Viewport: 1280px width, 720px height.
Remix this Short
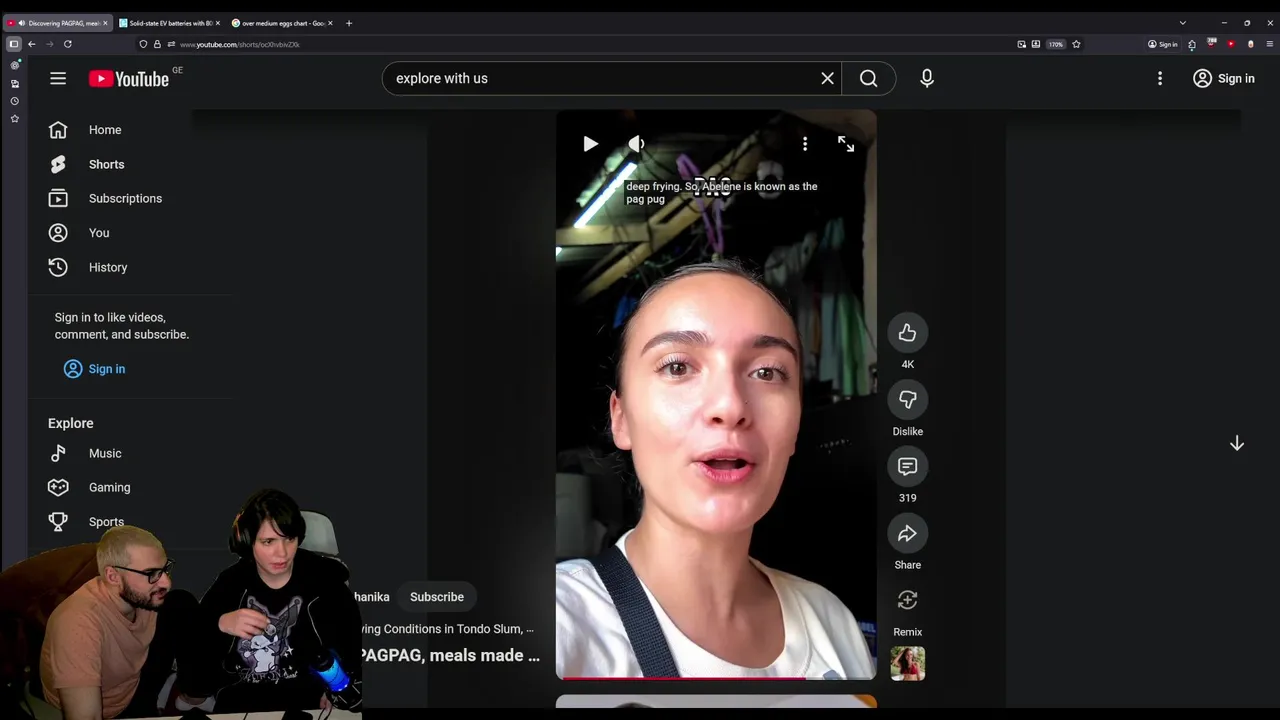[907, 600]
